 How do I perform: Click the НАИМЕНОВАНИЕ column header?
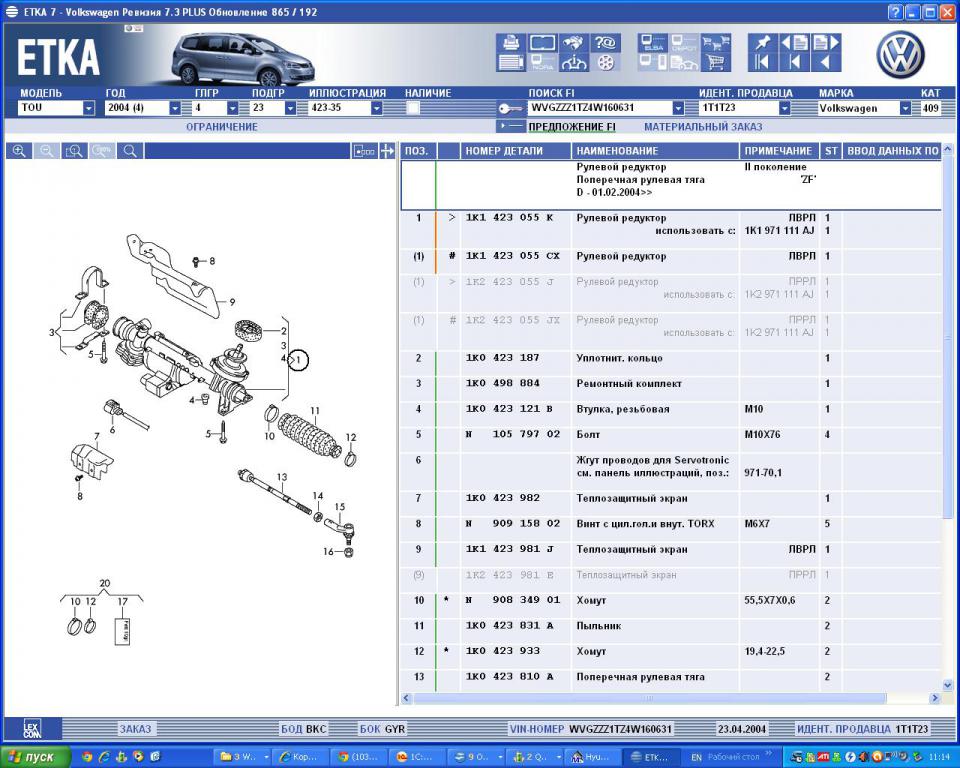point(656,151)
